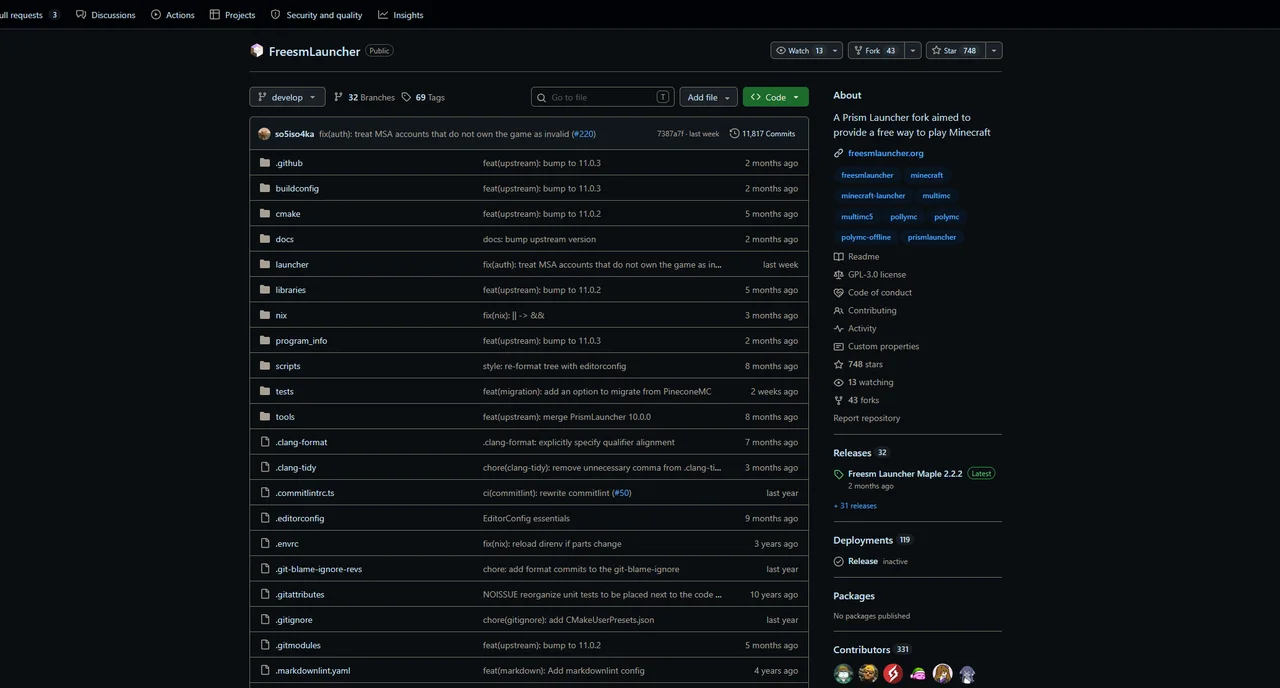Open the 43 forks link
Screen dimensions: 1280x688
(x=857, y=401)
